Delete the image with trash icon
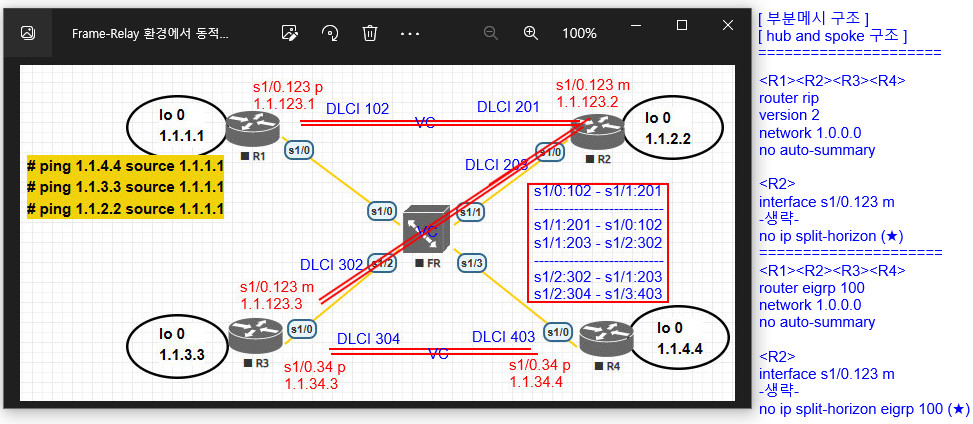This screenshot has width=973, height=424. (370, 33)
